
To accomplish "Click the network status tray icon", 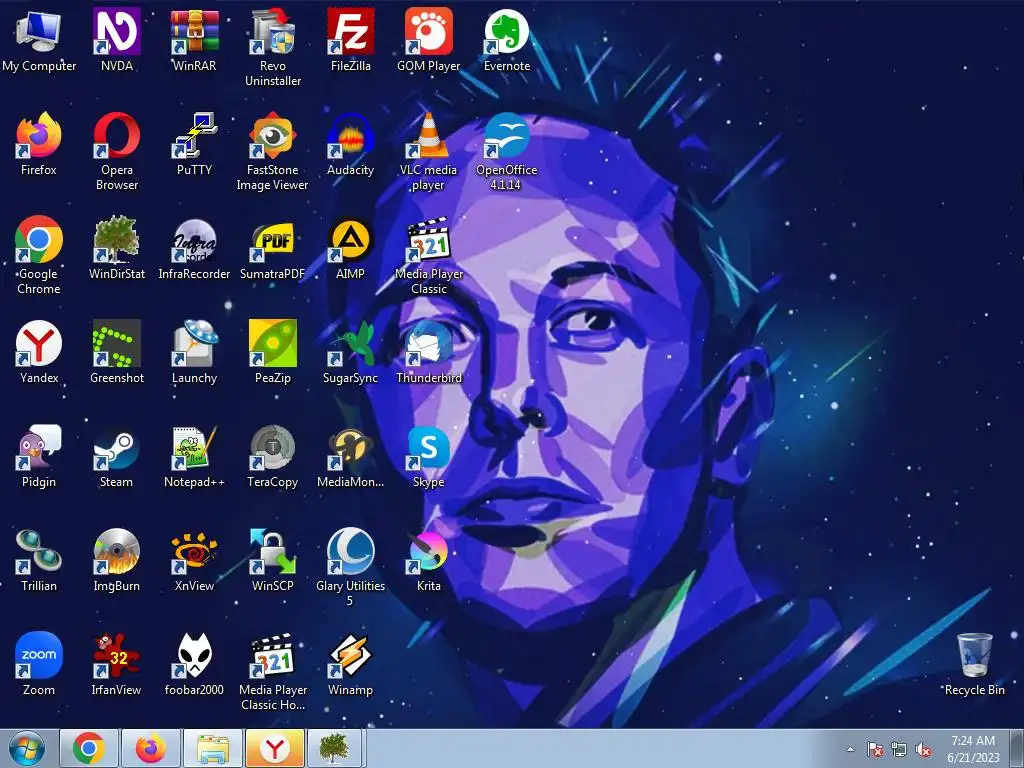I will pyautogui.click(x=899, y=749).
